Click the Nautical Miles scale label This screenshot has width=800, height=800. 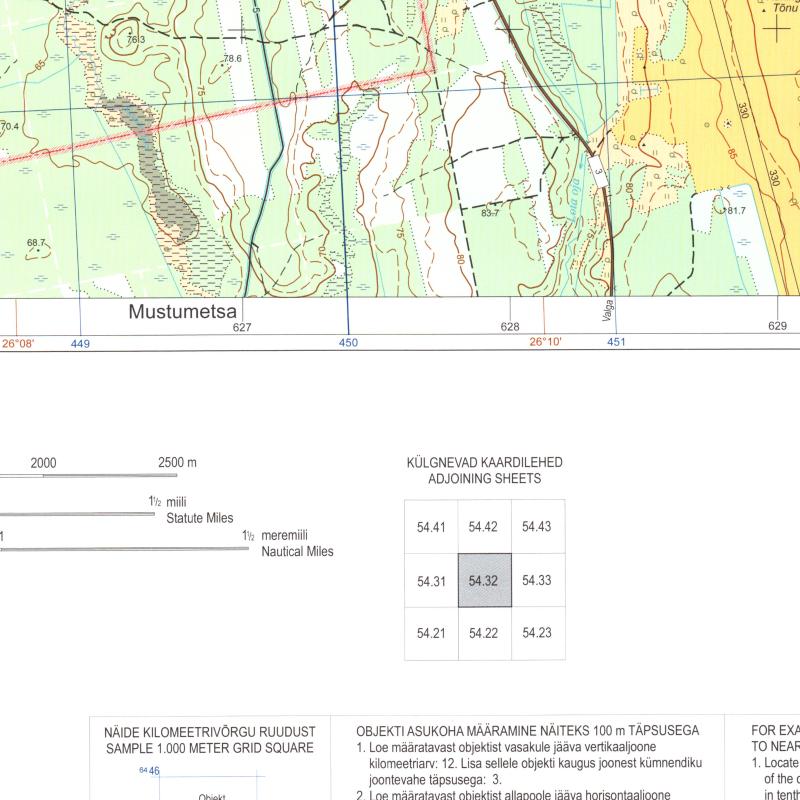[297, 551]
